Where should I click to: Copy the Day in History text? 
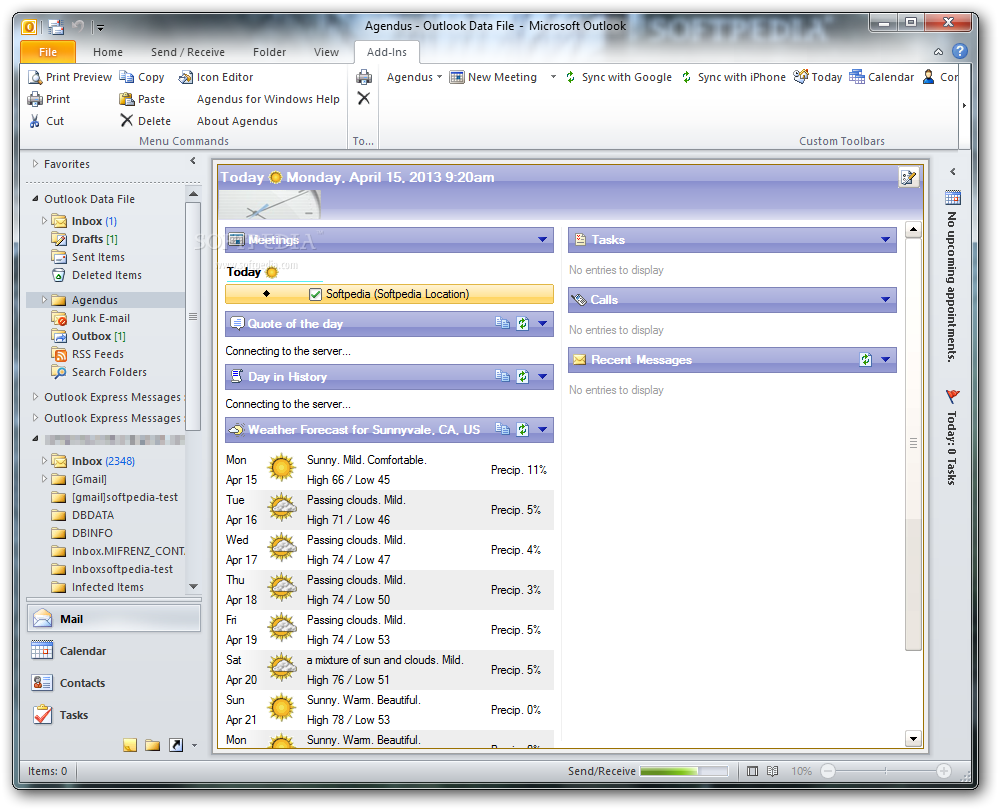503,376
